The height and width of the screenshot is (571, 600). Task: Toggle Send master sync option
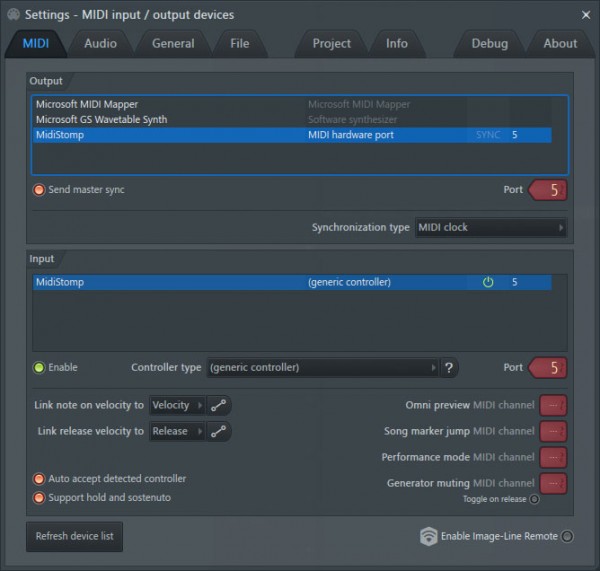click(39, 189)
